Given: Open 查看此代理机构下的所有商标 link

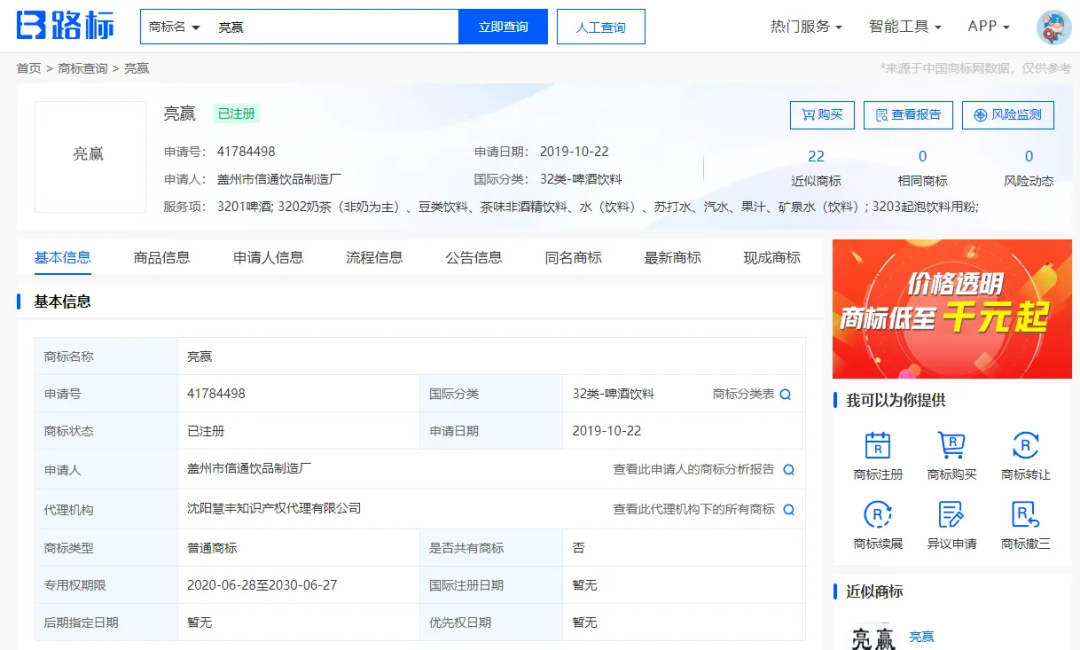Looking at the screenshot, I should [694, 509].
